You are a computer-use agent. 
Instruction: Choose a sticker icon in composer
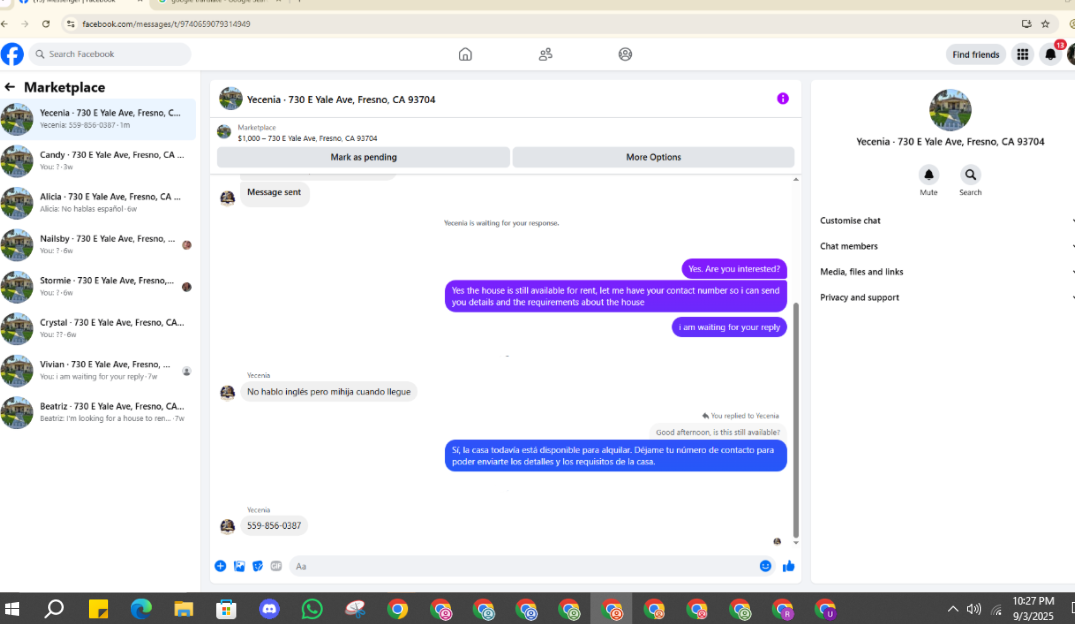coord(258,566)
